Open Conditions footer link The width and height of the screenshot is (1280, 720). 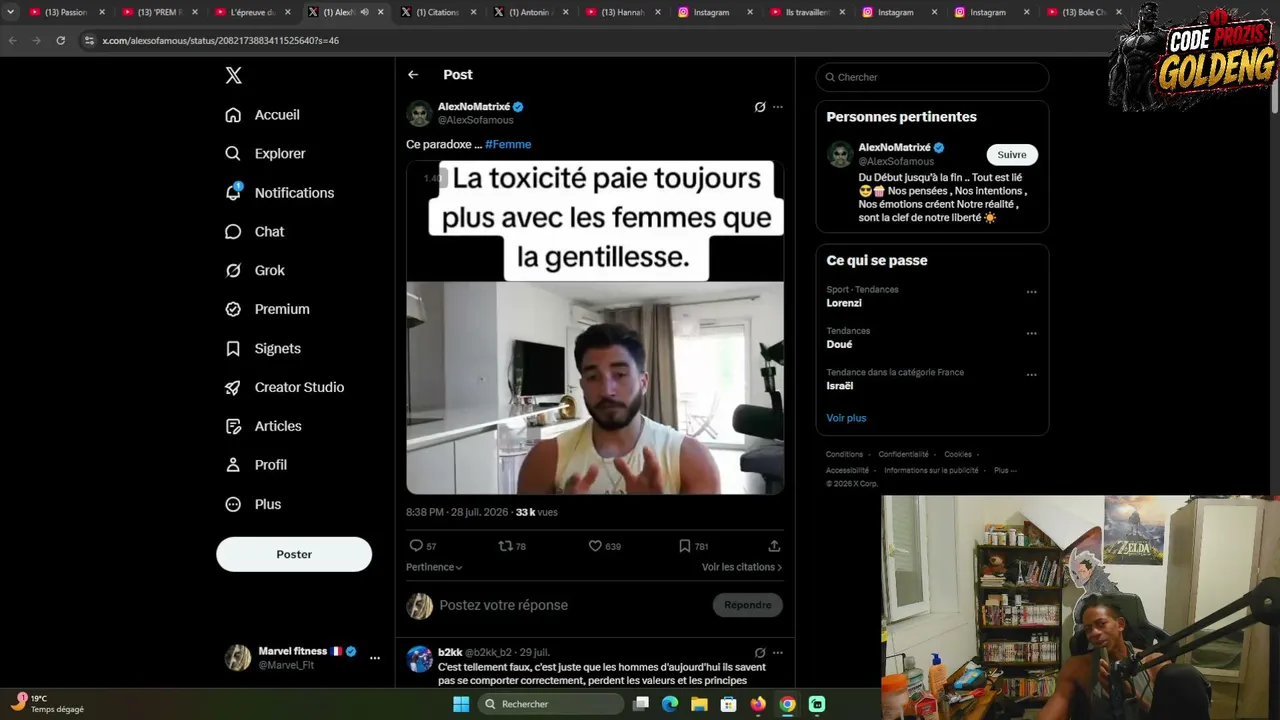click(x=844, y=454)
